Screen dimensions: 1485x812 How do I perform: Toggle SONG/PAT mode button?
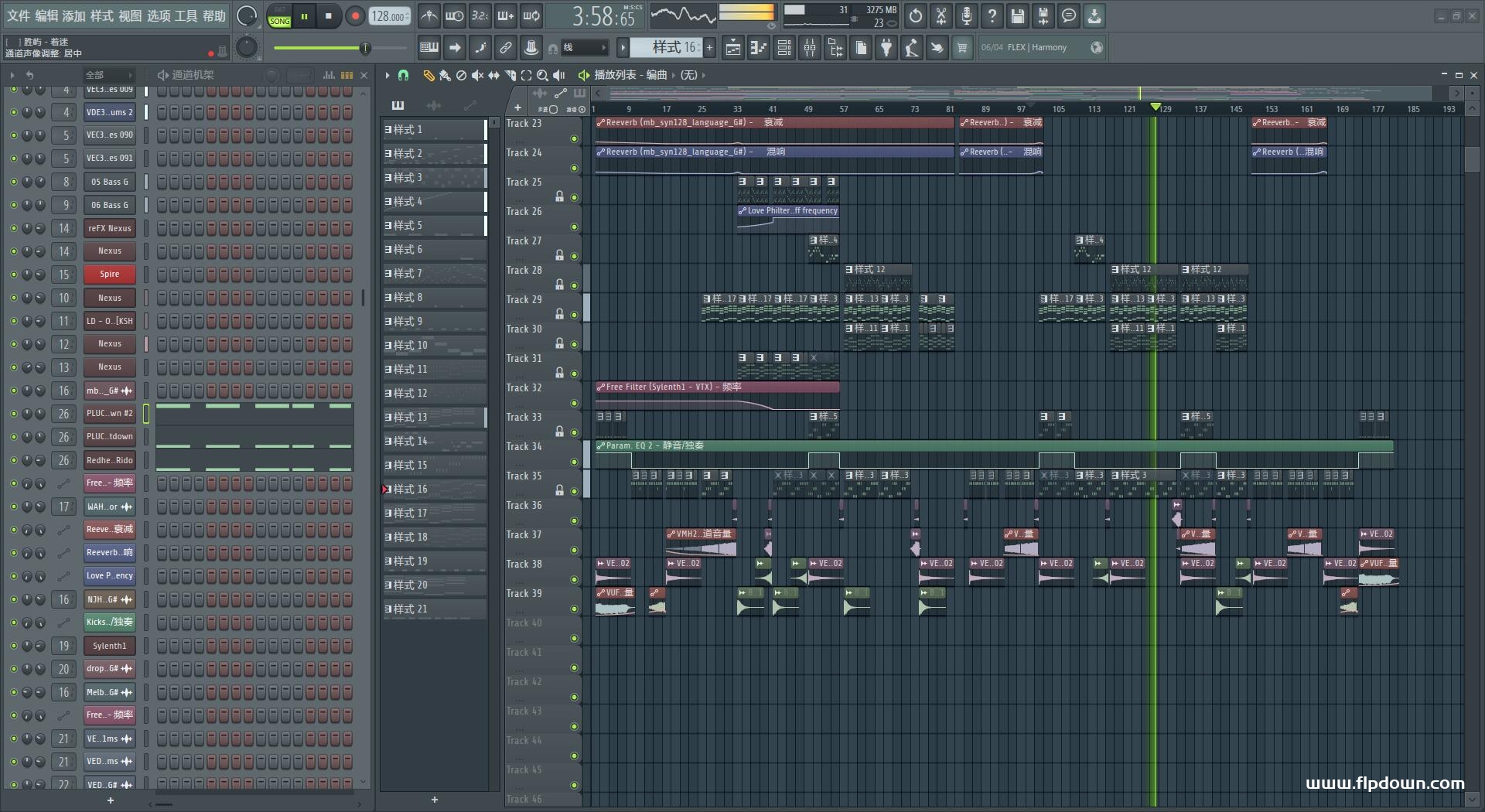click(280, 16)
